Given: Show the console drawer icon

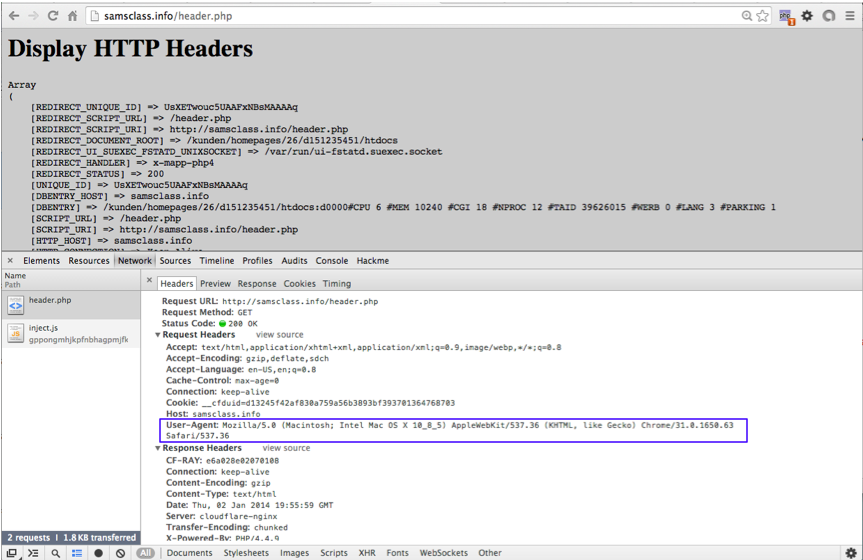Looking at the screenshot, I should click(x=33, y=553).
